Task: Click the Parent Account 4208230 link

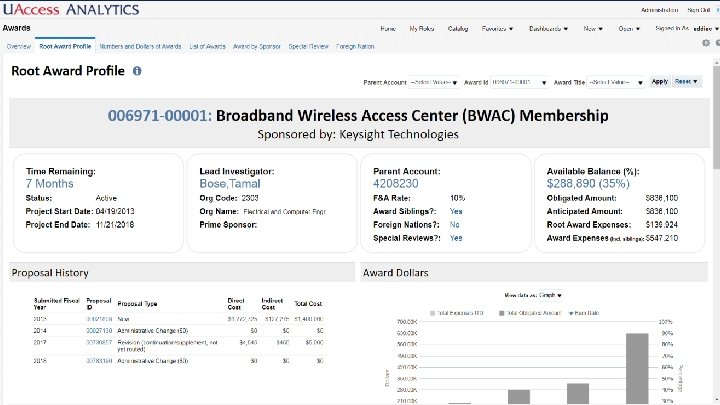Action: pos(395,184)
